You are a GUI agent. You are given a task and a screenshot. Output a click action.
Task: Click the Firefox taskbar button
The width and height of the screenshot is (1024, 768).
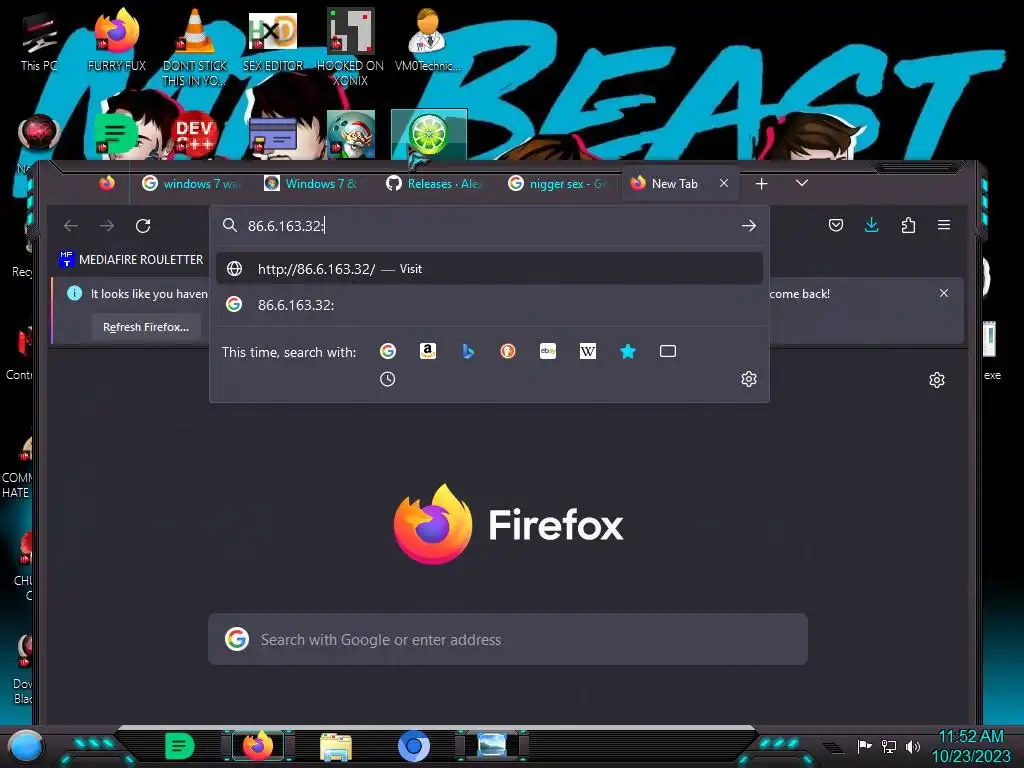pyautogui.click(x=257, y=746)
